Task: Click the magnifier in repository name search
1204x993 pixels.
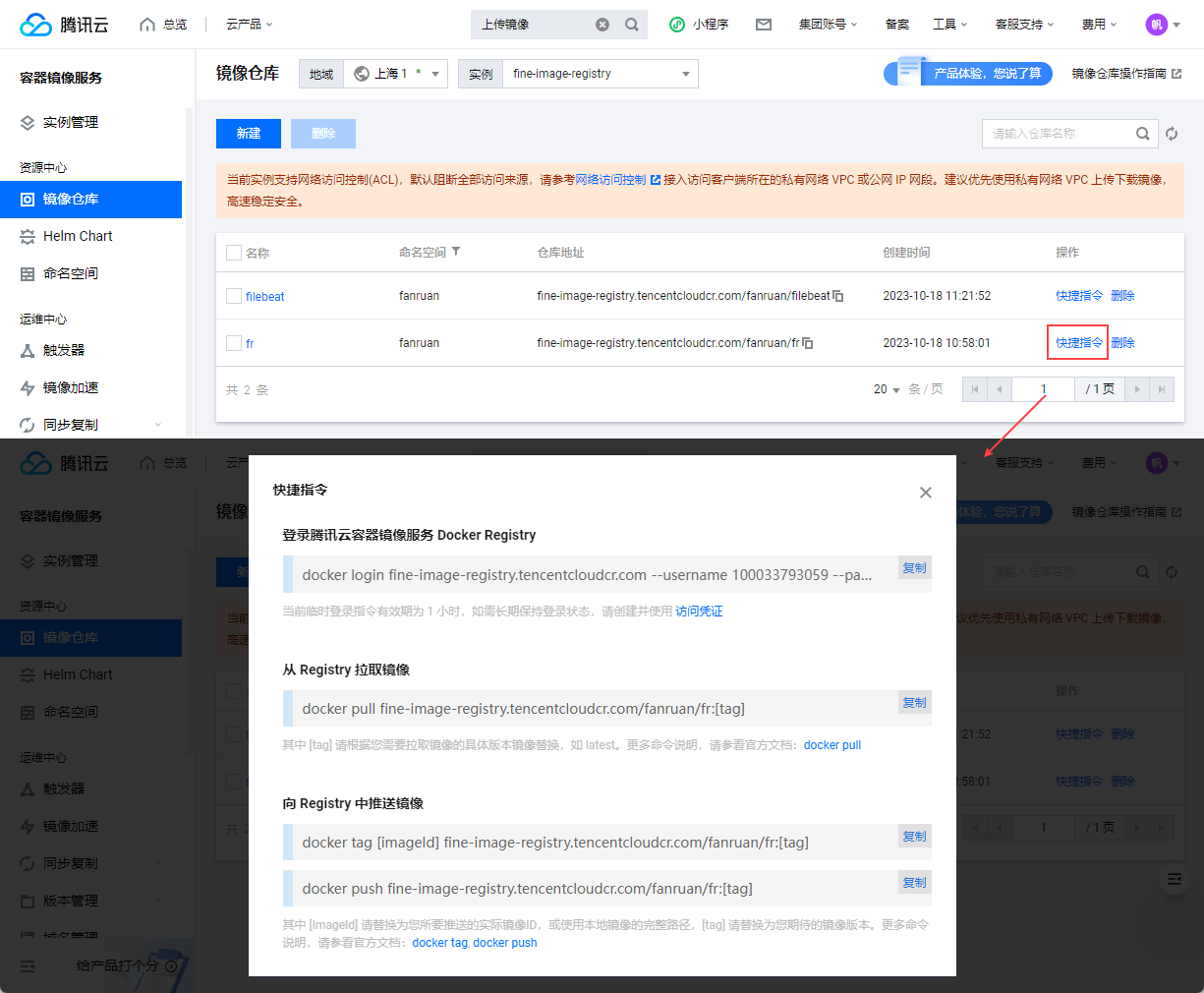Action: pos(1143,134)
